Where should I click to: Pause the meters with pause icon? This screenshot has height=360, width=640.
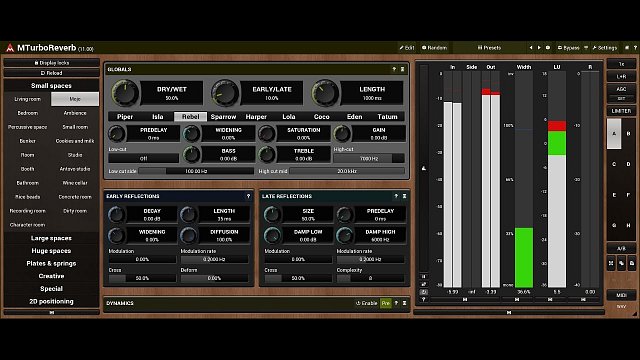tap(424, 276)
